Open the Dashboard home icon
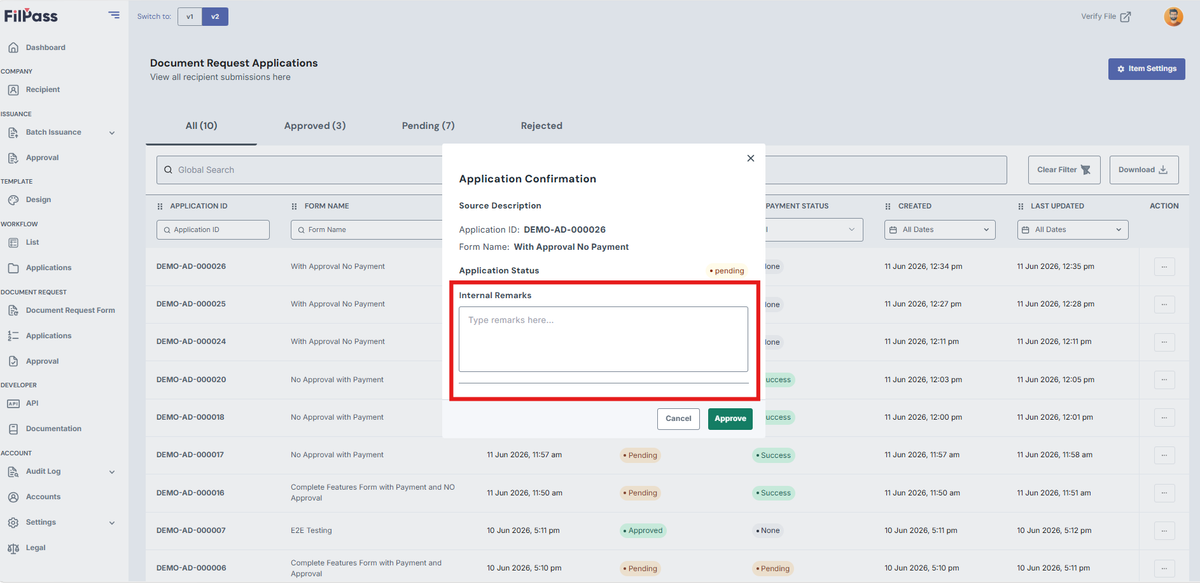 (x=13, y=47)
